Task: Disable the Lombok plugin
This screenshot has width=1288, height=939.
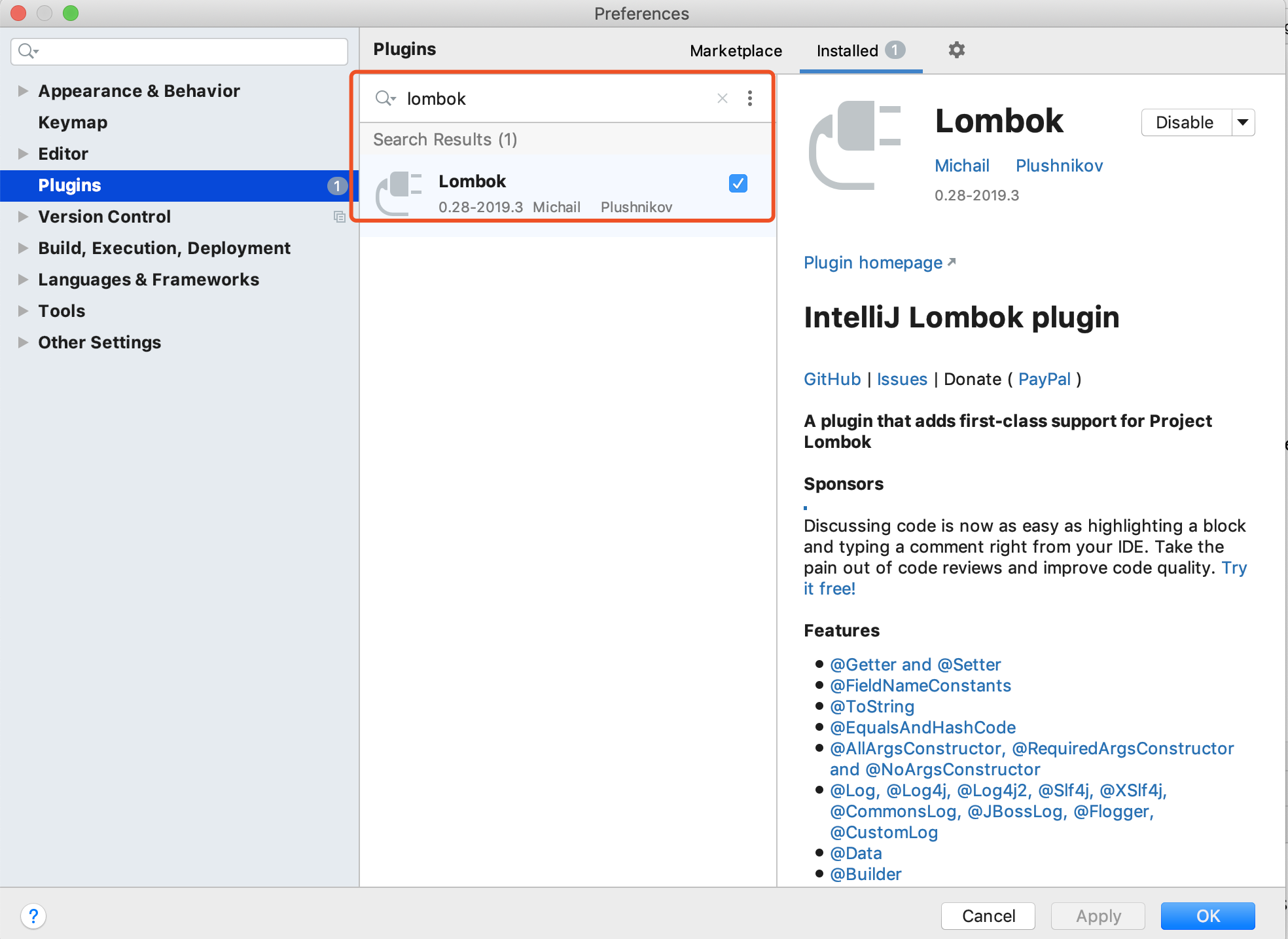Action: click(x=1186, y=122)
